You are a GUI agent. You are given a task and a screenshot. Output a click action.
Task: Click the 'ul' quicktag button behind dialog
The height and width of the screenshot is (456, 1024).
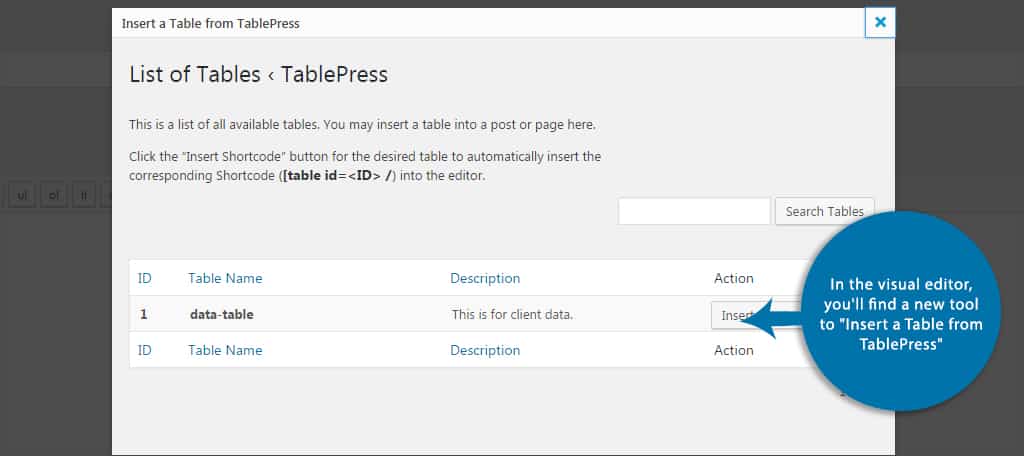pyautogui.click(x=22, y=195)
